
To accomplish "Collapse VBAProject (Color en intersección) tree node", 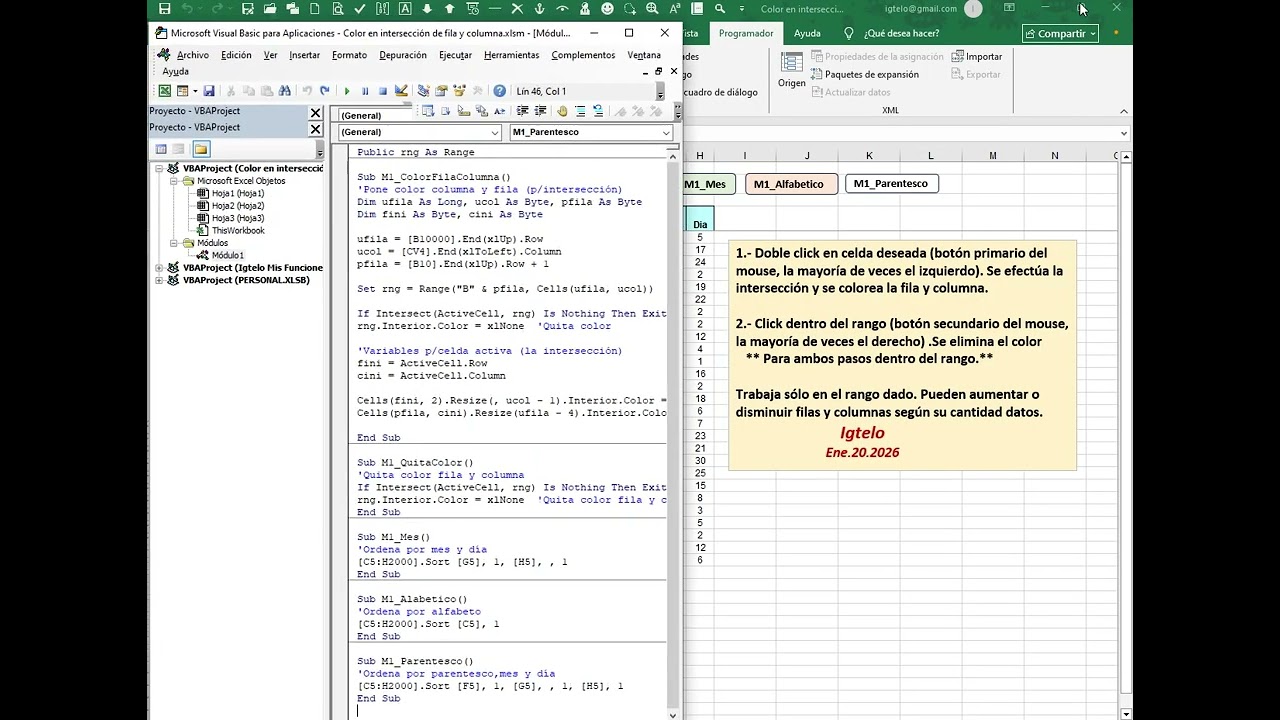I will coord(160,169).
